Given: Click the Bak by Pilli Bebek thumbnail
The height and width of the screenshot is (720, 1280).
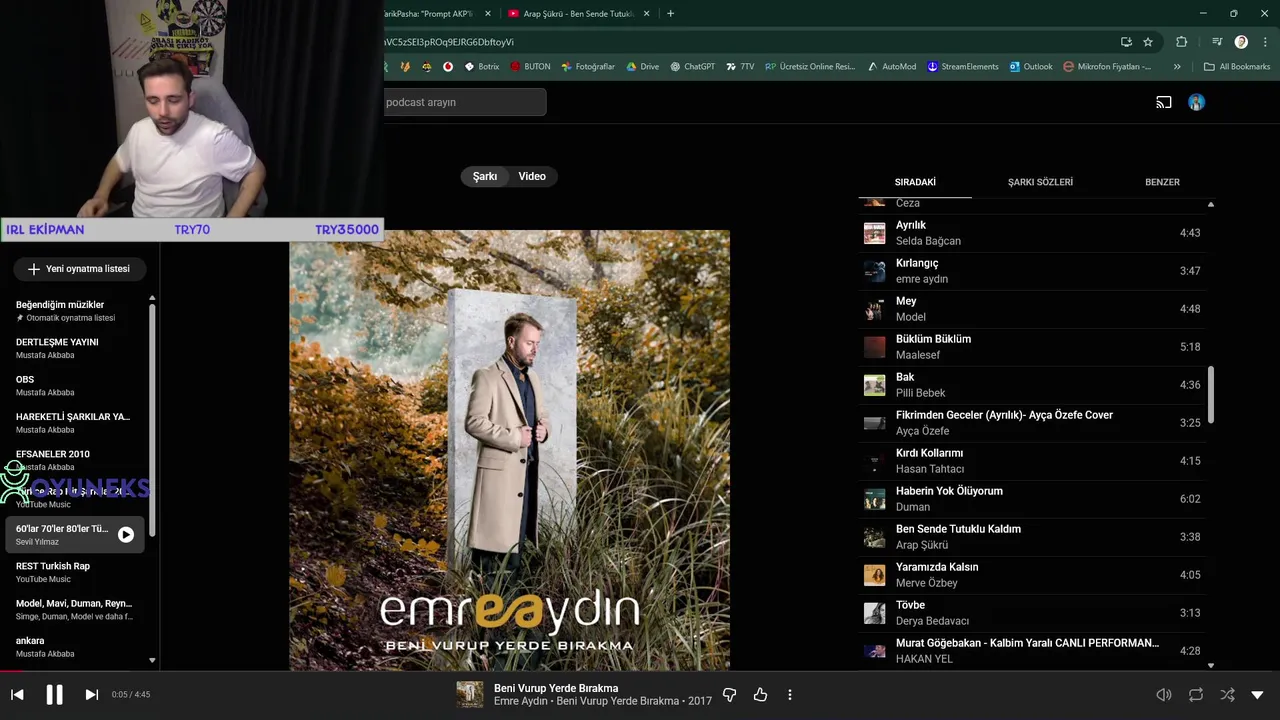Looking at the screenshot, I should click(x=875, y=385).
